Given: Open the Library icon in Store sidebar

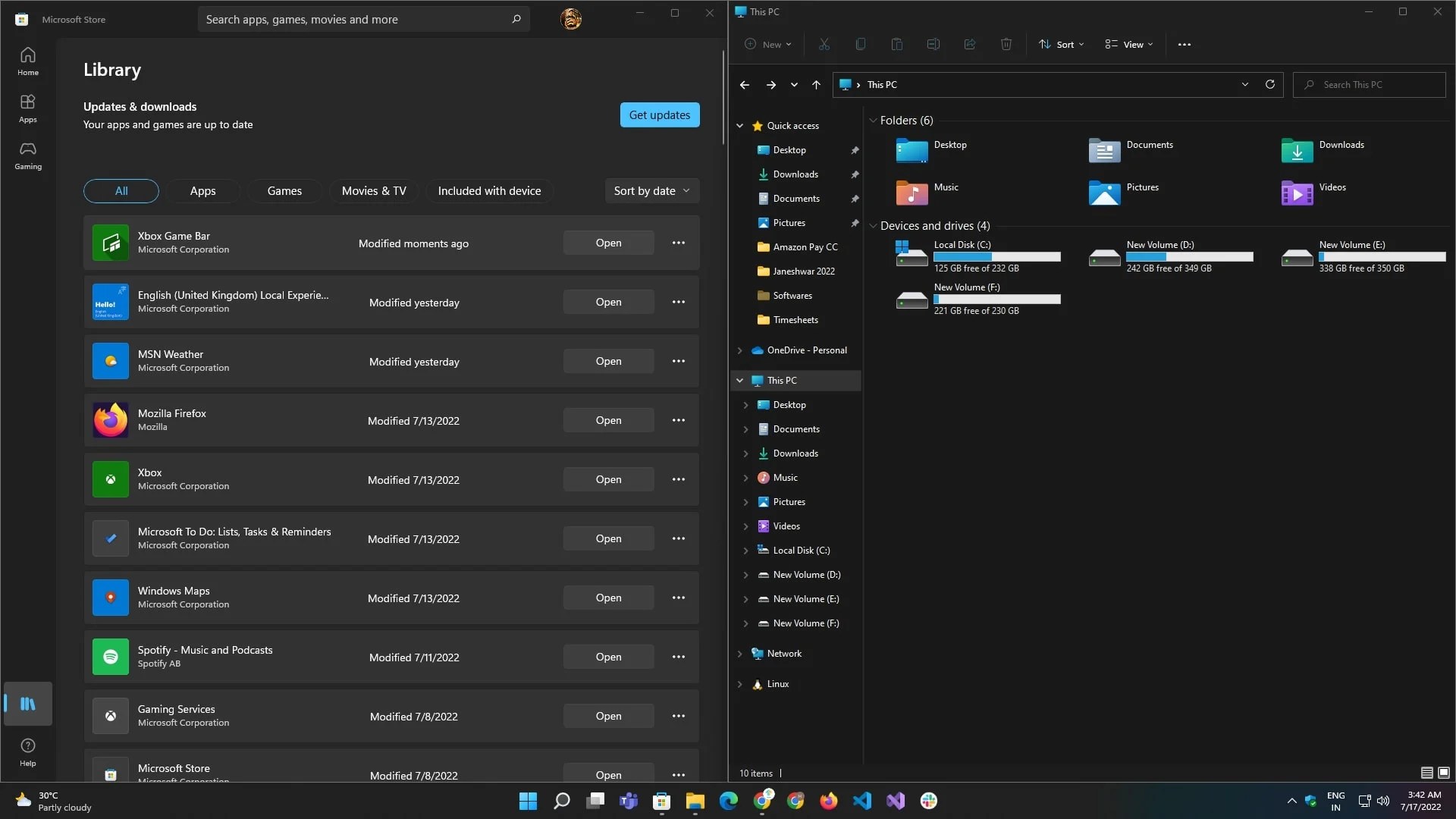Looking at the screenshot, I should (28, 704).
